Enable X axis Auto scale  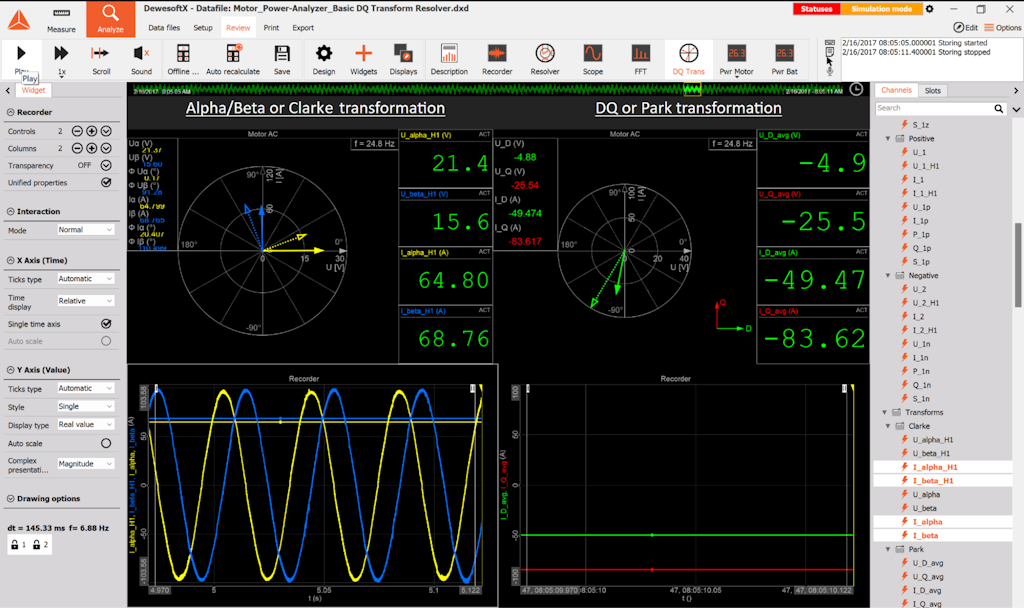[x=106, y=341]
